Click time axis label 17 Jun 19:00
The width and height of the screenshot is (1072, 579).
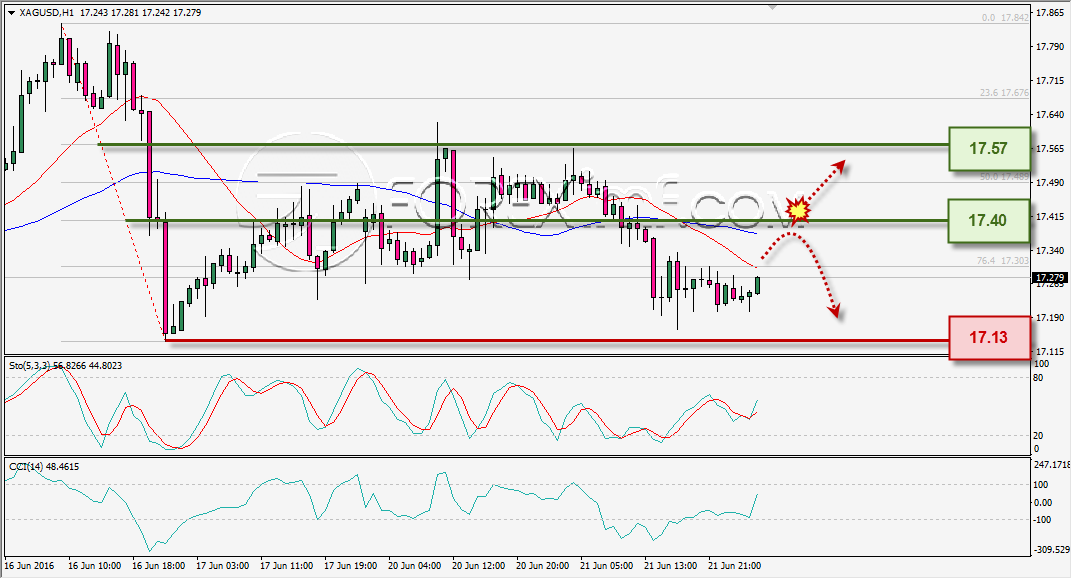point(350,566)
